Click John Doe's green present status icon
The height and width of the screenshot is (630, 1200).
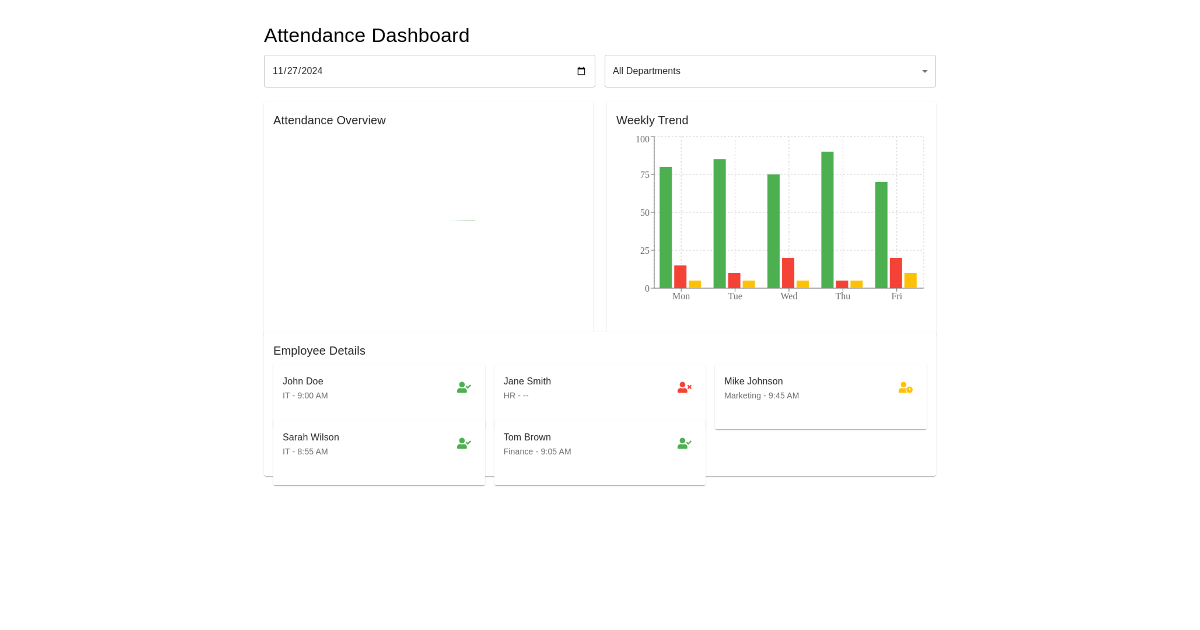click(x=463, y=388)
